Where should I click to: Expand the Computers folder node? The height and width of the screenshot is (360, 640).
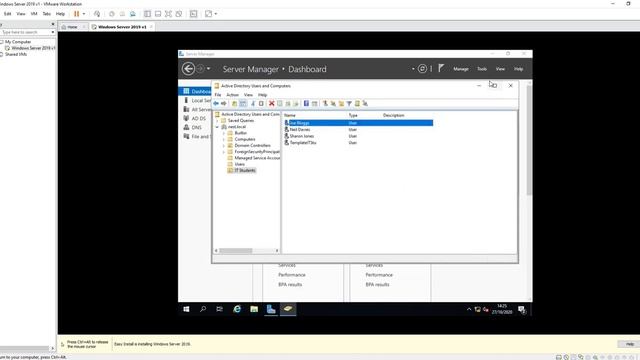click(224, 139)
